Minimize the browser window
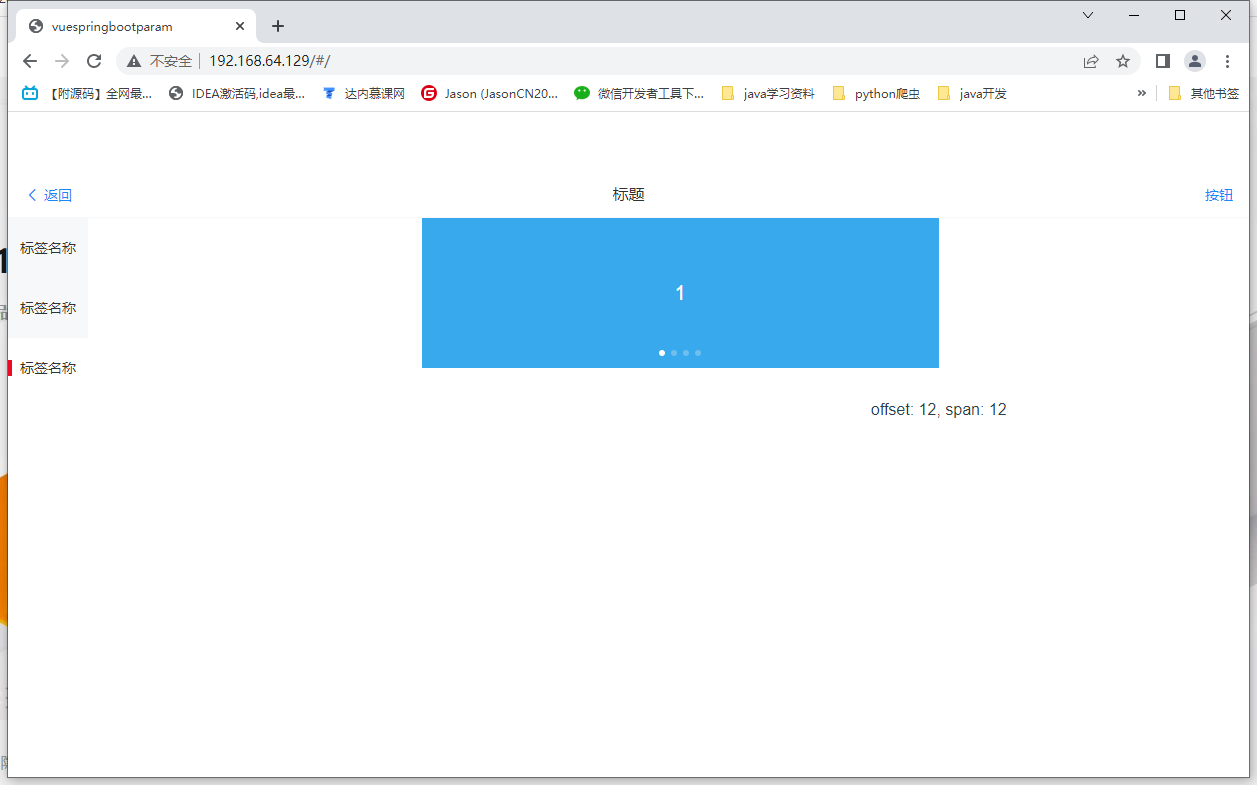The image size is (1257, 785). pyautogui.click(x=1134, y=15)
